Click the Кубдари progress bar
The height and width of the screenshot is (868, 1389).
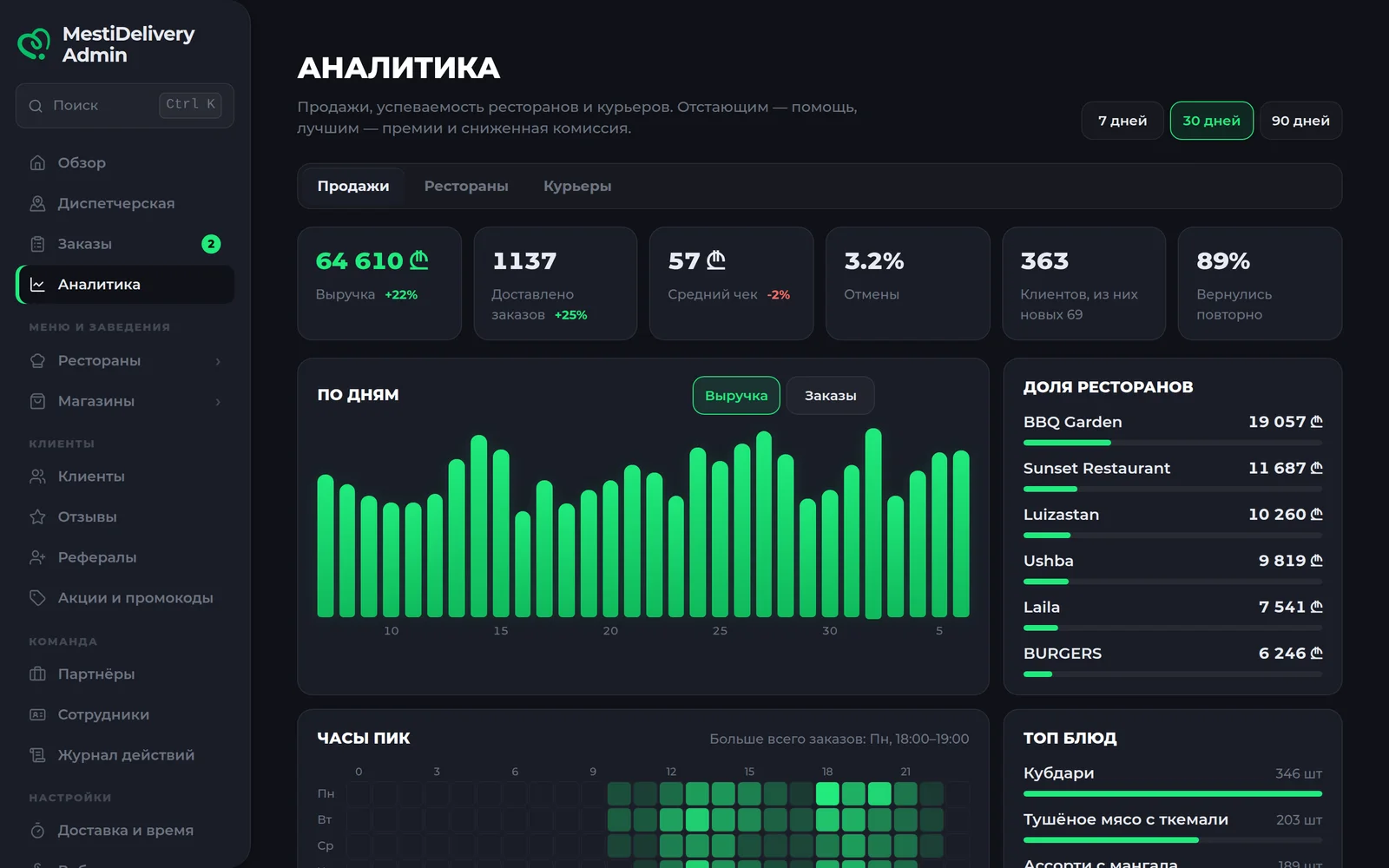(x=1173, y=793)
